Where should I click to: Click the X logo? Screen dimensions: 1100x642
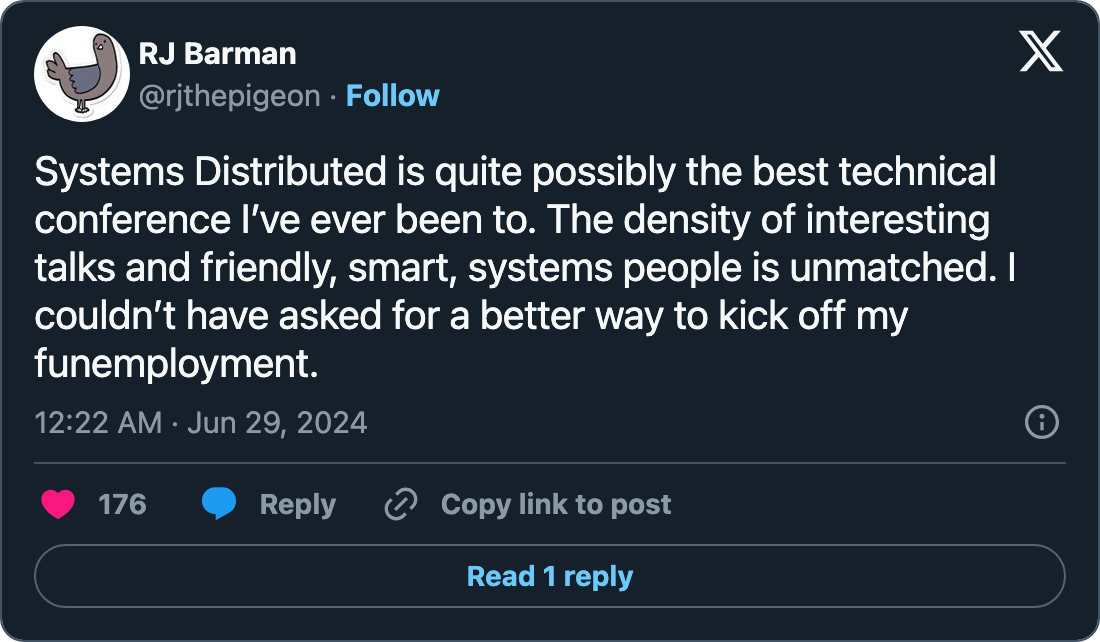[x=1041, y=50]
